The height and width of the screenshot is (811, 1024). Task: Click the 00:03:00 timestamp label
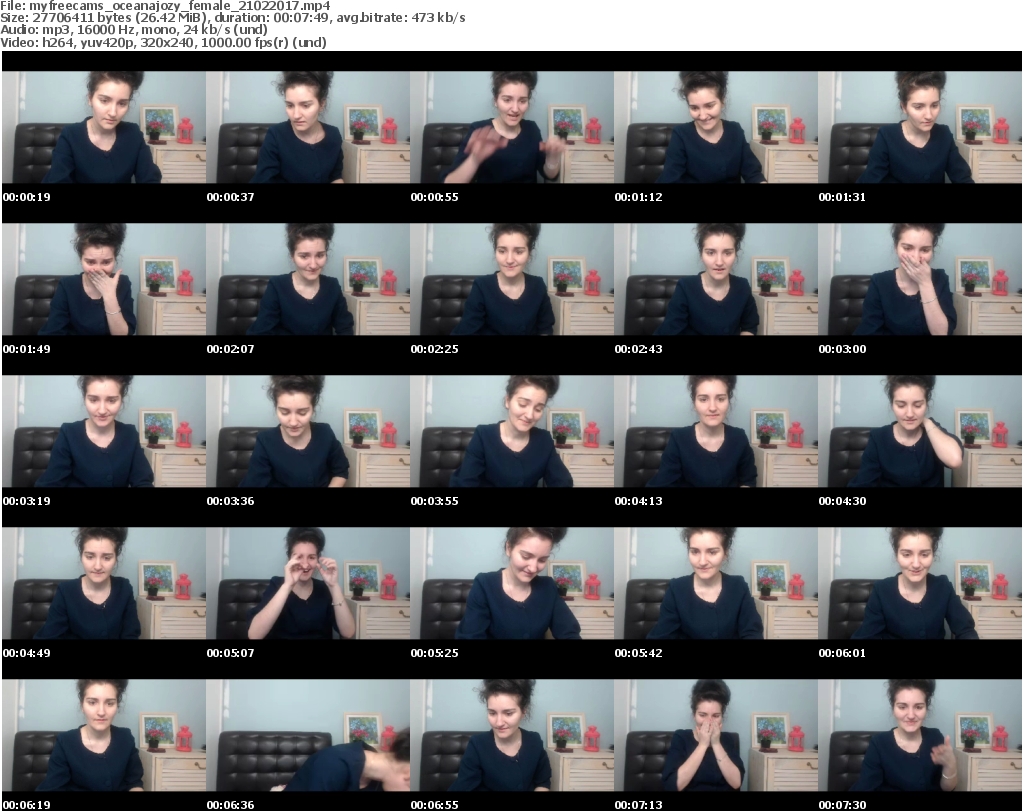842,349
